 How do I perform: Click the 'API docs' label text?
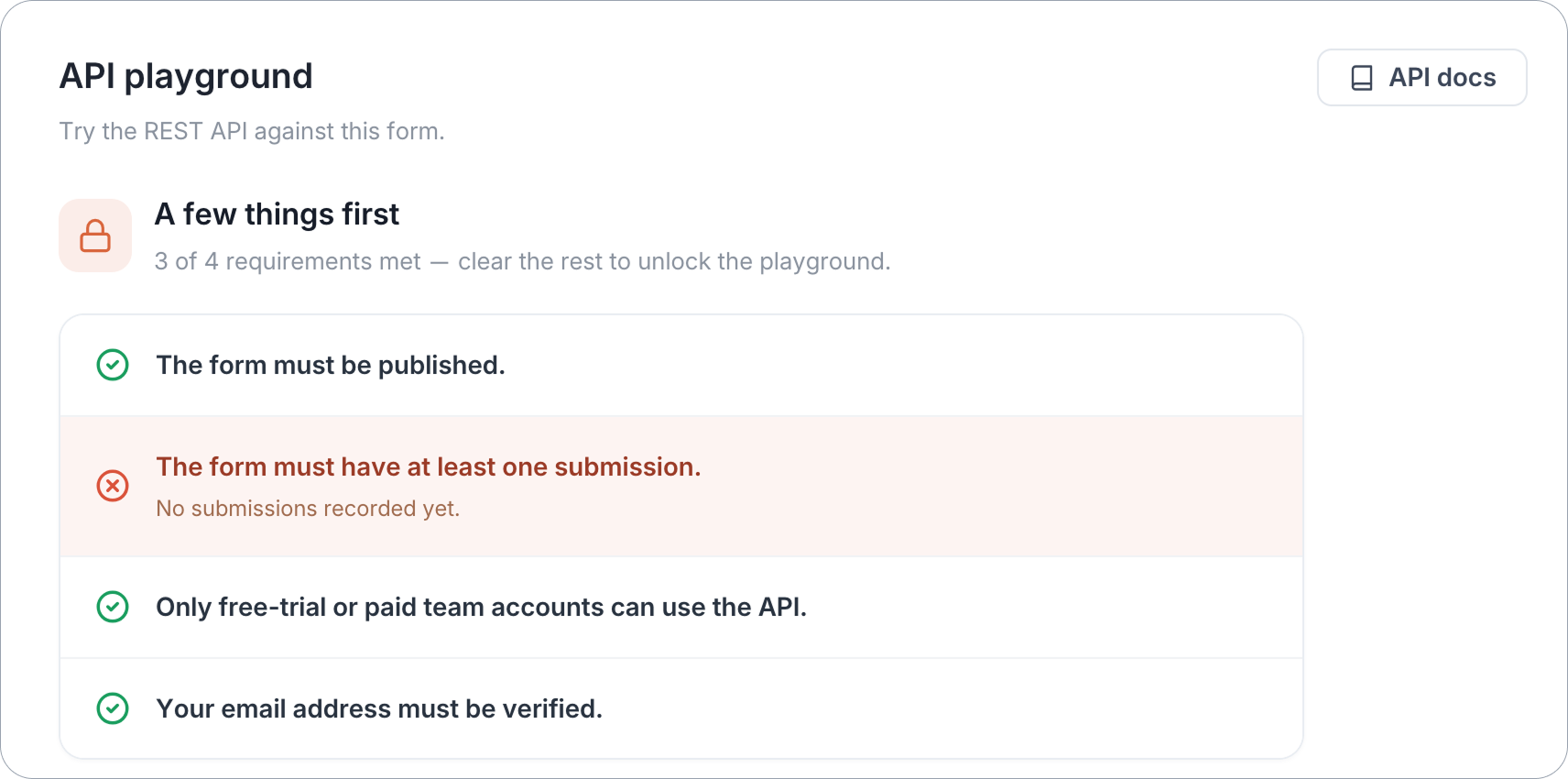1443,78
